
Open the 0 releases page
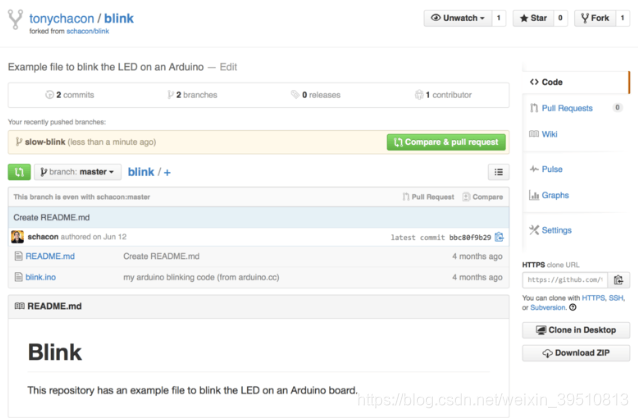coord(316,95)
